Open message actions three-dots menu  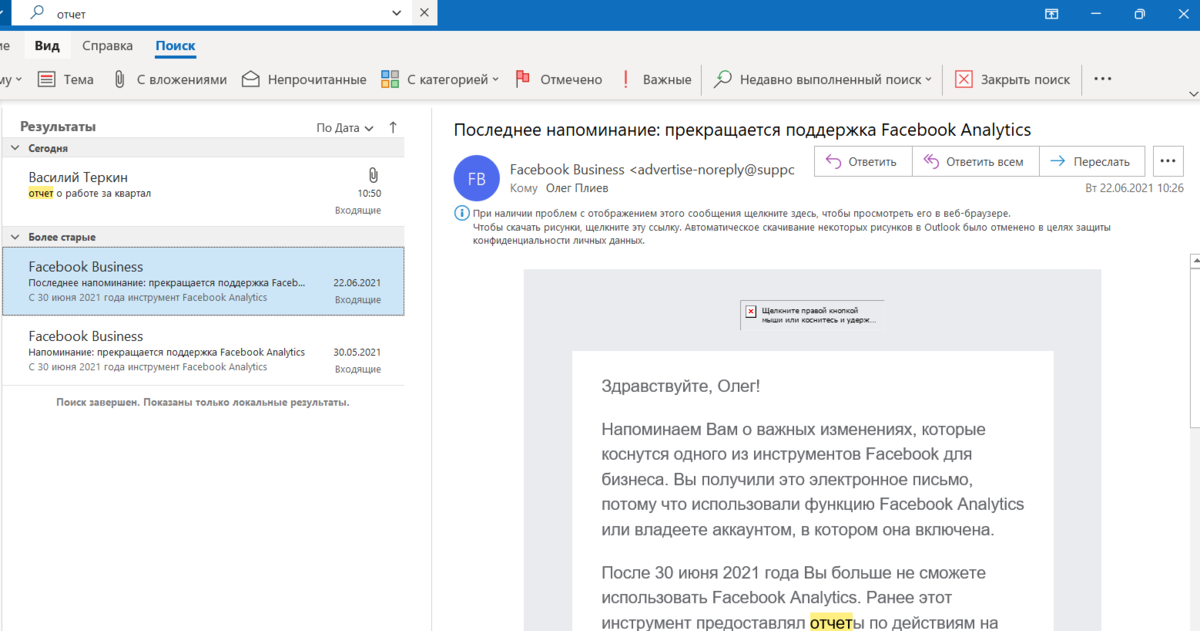(1168, 161)
